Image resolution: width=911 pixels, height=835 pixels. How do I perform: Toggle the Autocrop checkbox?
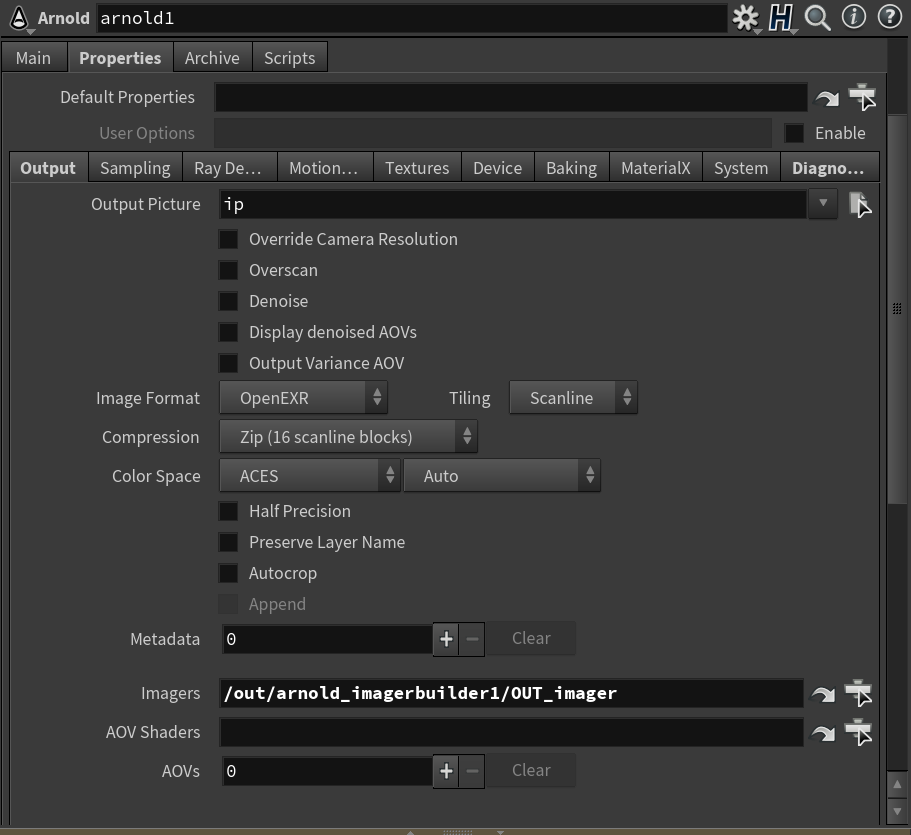coord(228,574)
